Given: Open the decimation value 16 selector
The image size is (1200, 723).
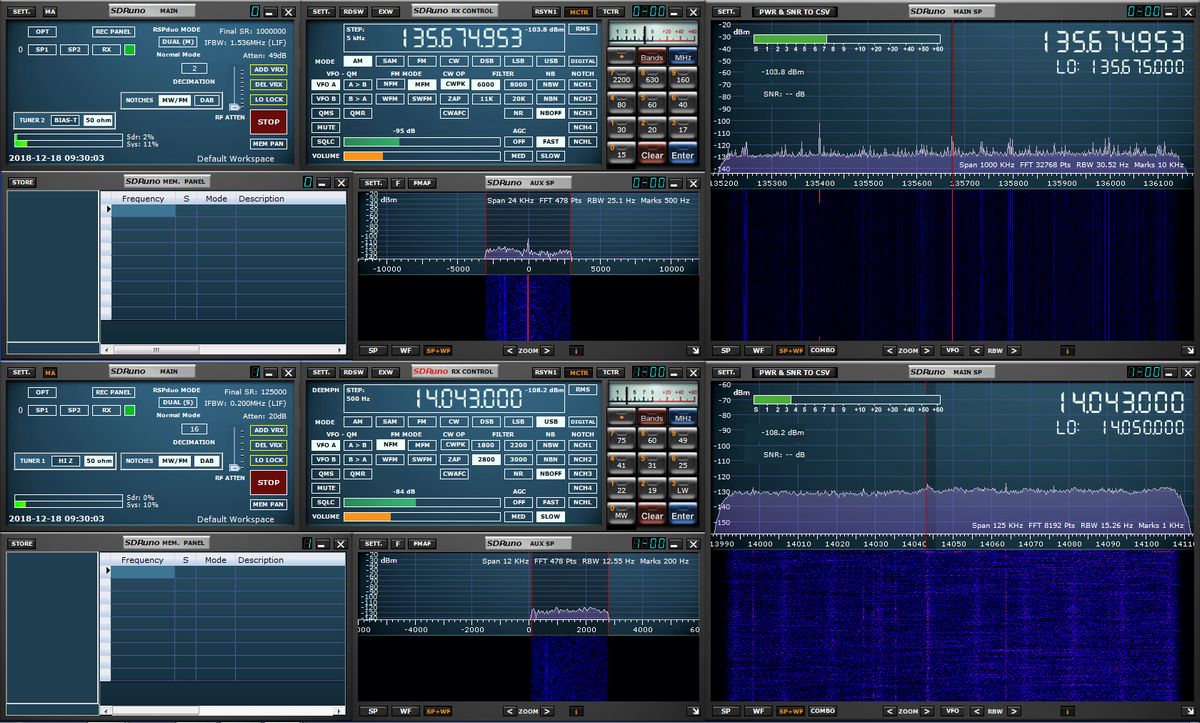Looking at the screenshot, I should coord(193,428).
